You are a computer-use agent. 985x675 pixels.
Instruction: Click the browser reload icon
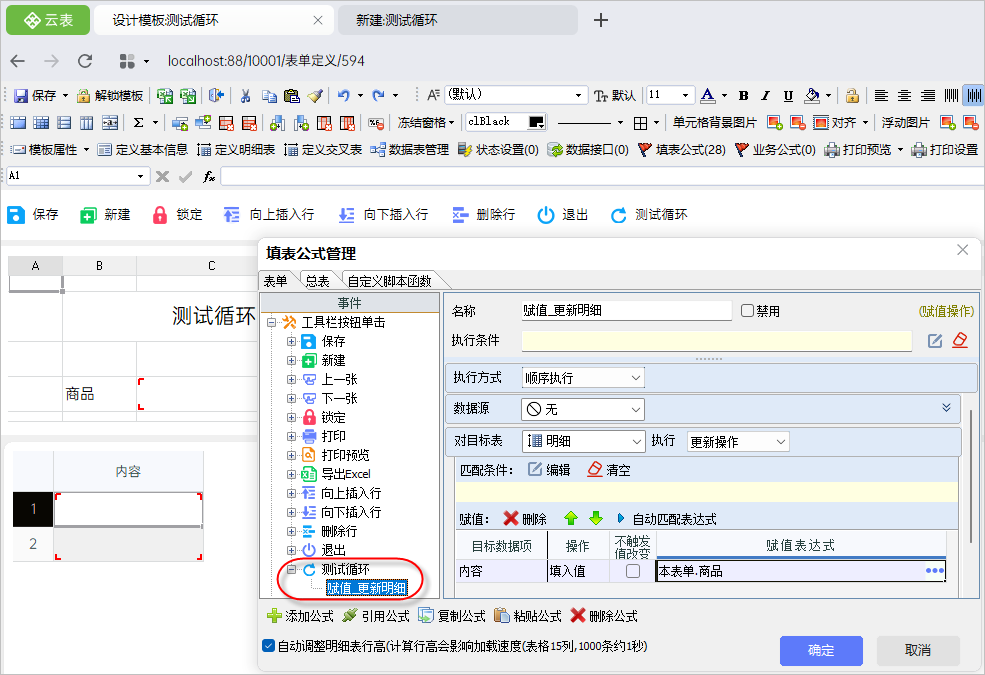[x=85, y=61]
